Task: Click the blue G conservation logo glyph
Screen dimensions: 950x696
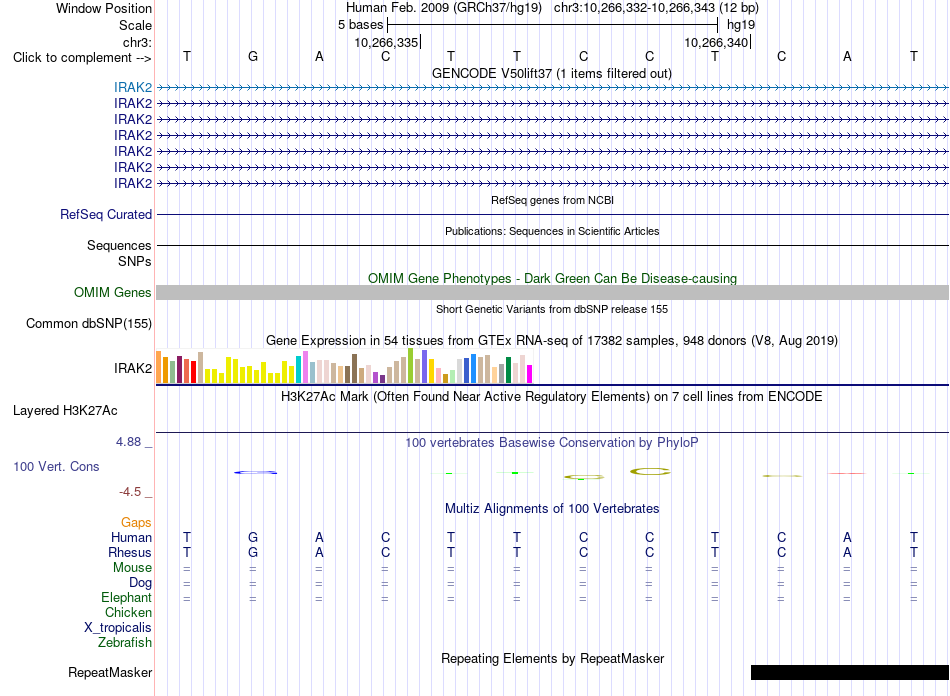Action: coord(256,472)
